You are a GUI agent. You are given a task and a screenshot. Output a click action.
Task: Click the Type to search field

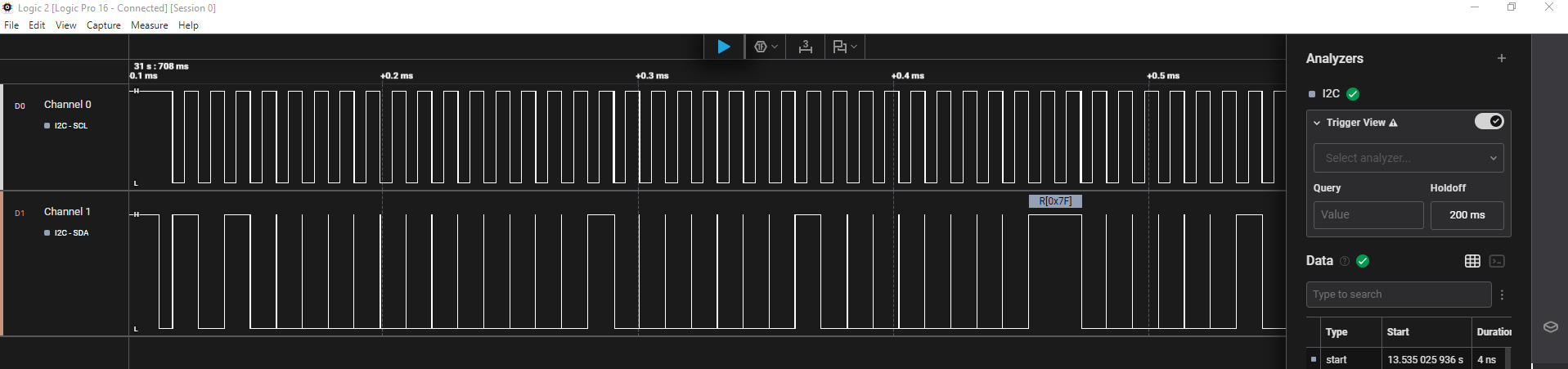[1398, 295]
